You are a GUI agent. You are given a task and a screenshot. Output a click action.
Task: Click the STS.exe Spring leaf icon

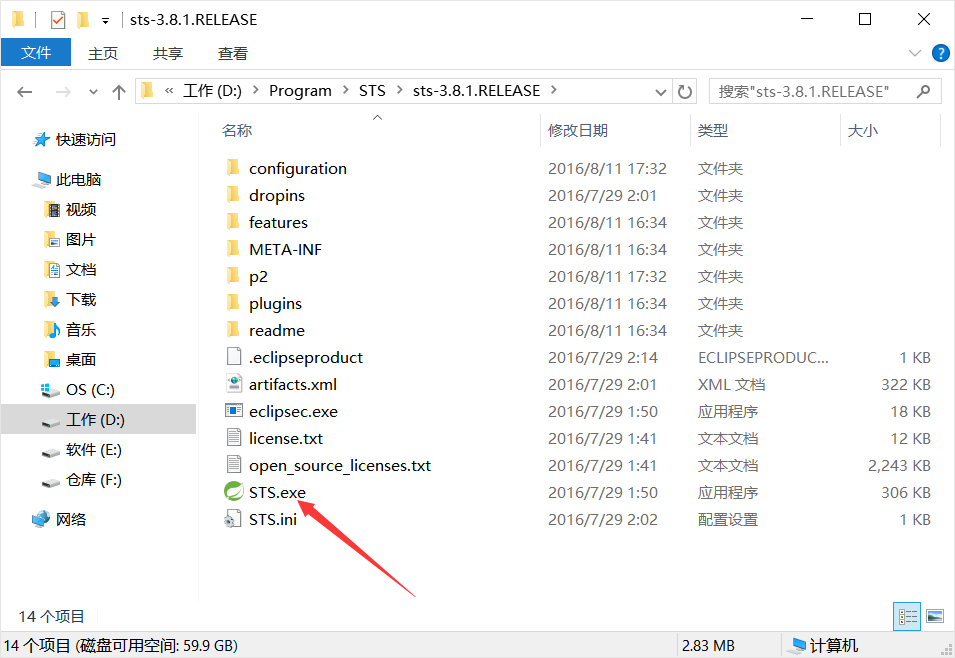[234, 491]
